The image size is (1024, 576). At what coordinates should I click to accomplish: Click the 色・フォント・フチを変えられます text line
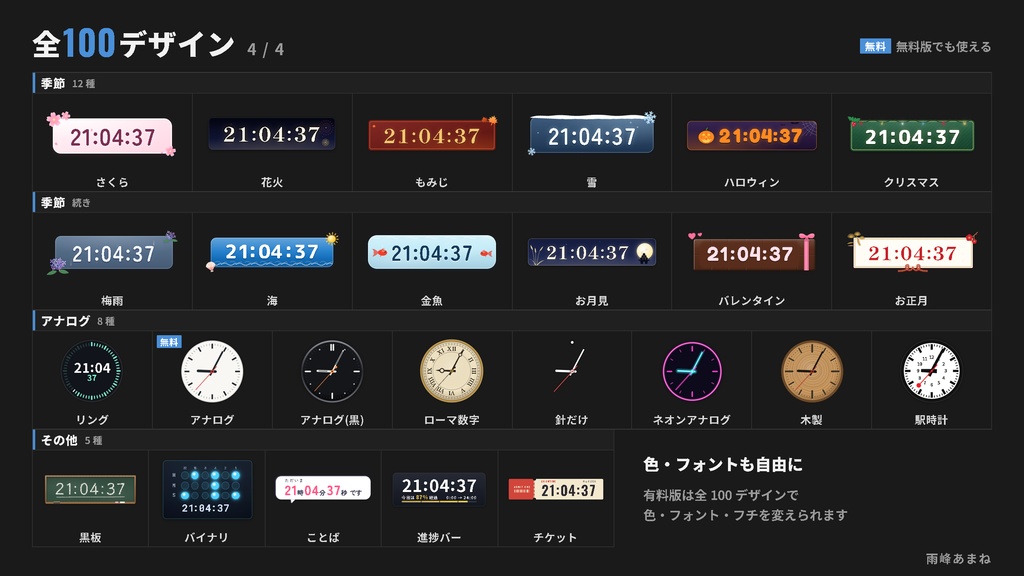click(x=745, y=515)
